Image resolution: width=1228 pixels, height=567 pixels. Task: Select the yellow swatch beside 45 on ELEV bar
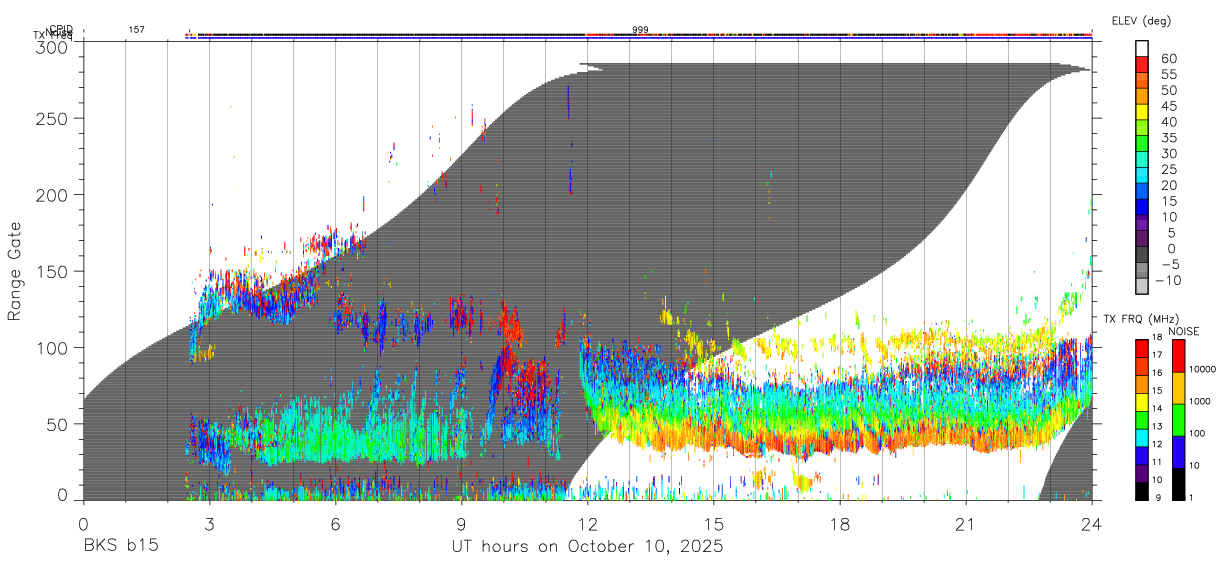(x=1142, y=111)
